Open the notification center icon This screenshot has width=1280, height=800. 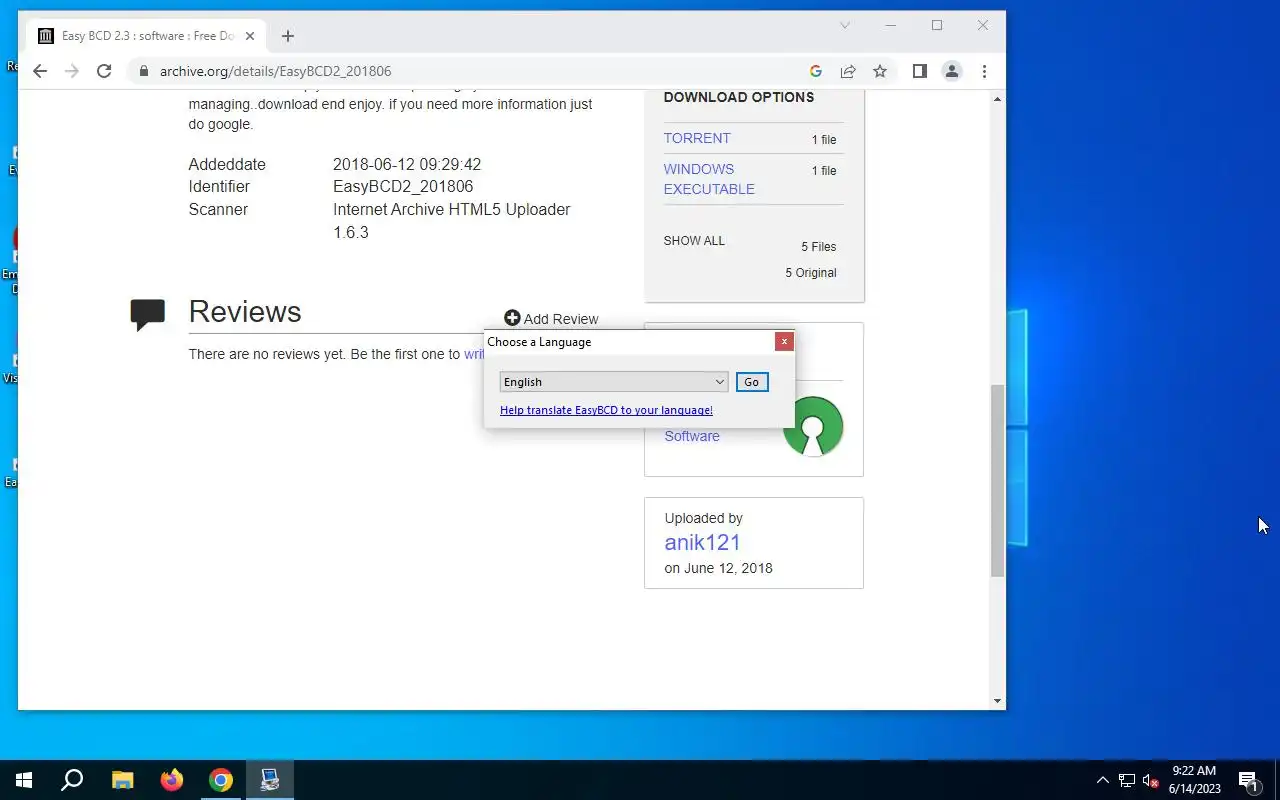tap(1248, 780)
